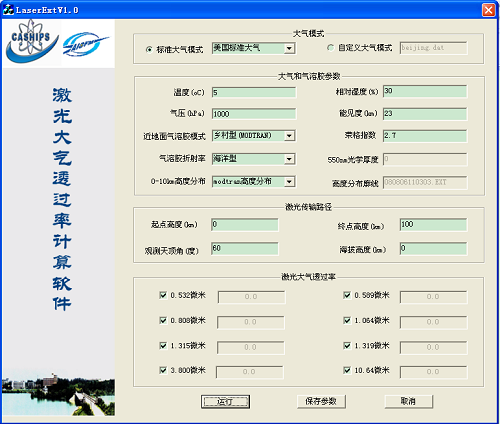The width and height of the screenshot is (500, 424).
Task: Open the 美国标准大气 atmosphere dropdown
Action: [289, 49]
